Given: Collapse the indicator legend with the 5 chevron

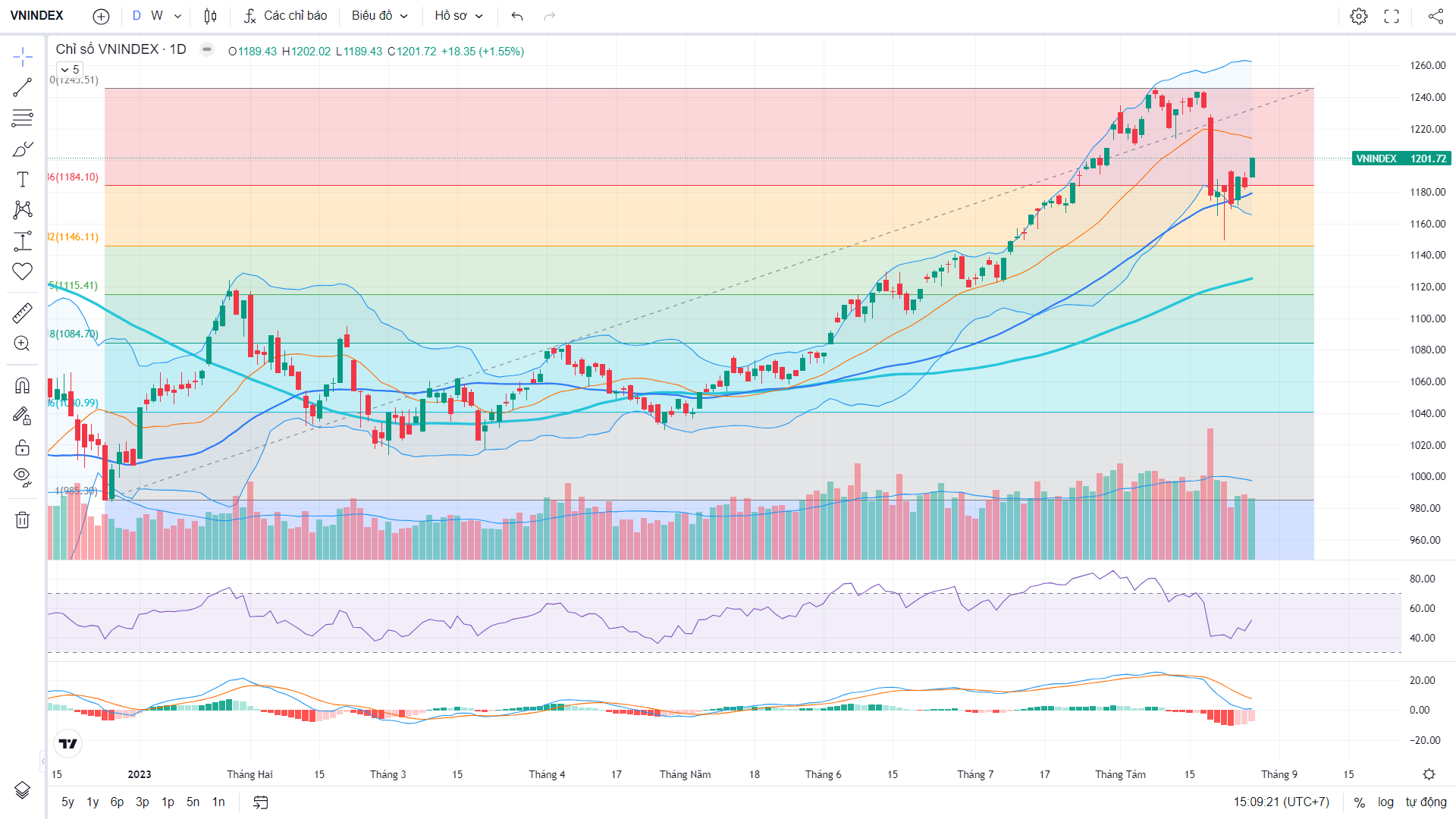Looking at the screenshot, I should click(x=70, y=70).
